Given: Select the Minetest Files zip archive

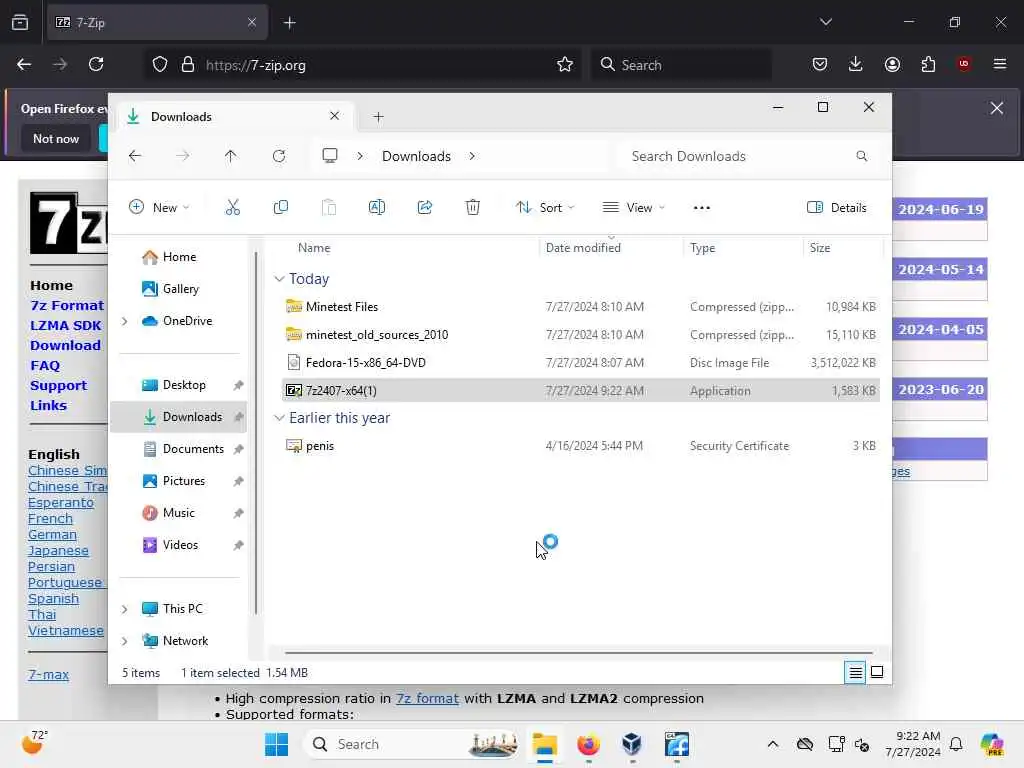Looking at the screenshot, I should 581,306.
